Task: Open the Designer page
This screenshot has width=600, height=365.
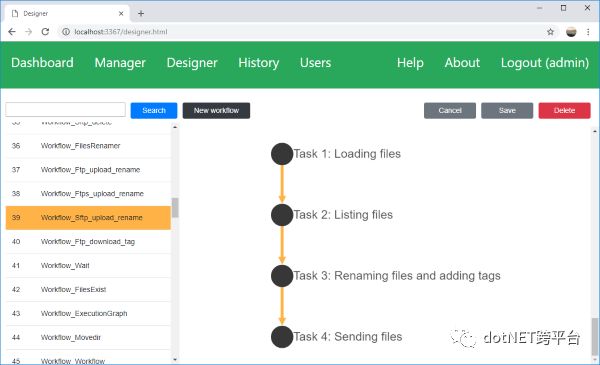Action: tap(192, 63)
